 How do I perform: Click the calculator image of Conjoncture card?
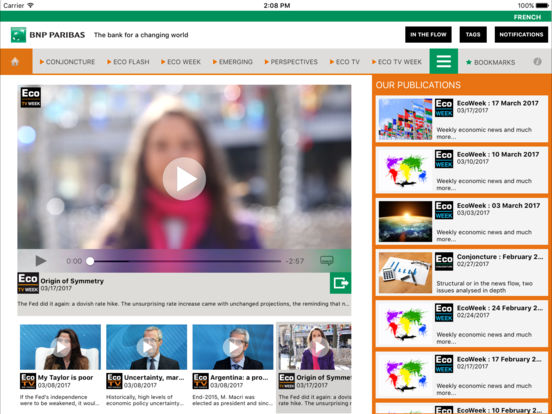coord(405,272)
